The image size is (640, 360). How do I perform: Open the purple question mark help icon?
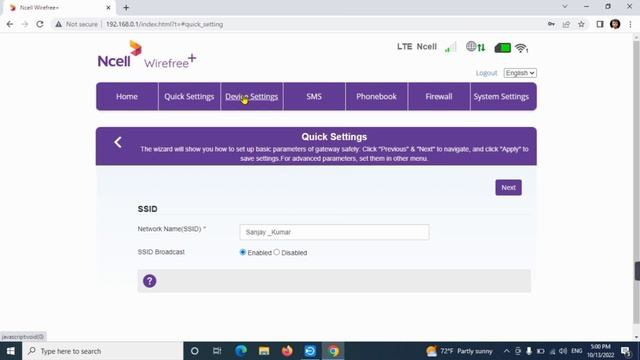tap(149, 281)
